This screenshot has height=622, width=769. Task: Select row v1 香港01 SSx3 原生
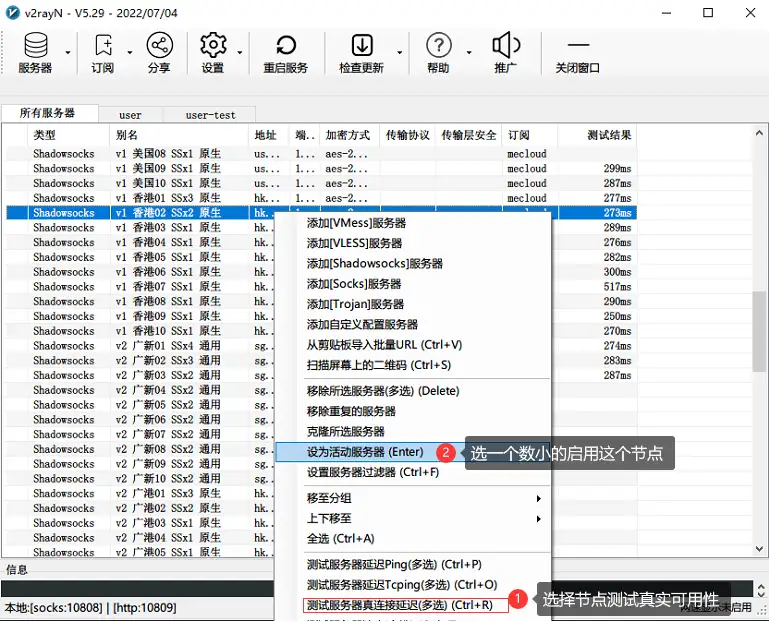[321, 198]
